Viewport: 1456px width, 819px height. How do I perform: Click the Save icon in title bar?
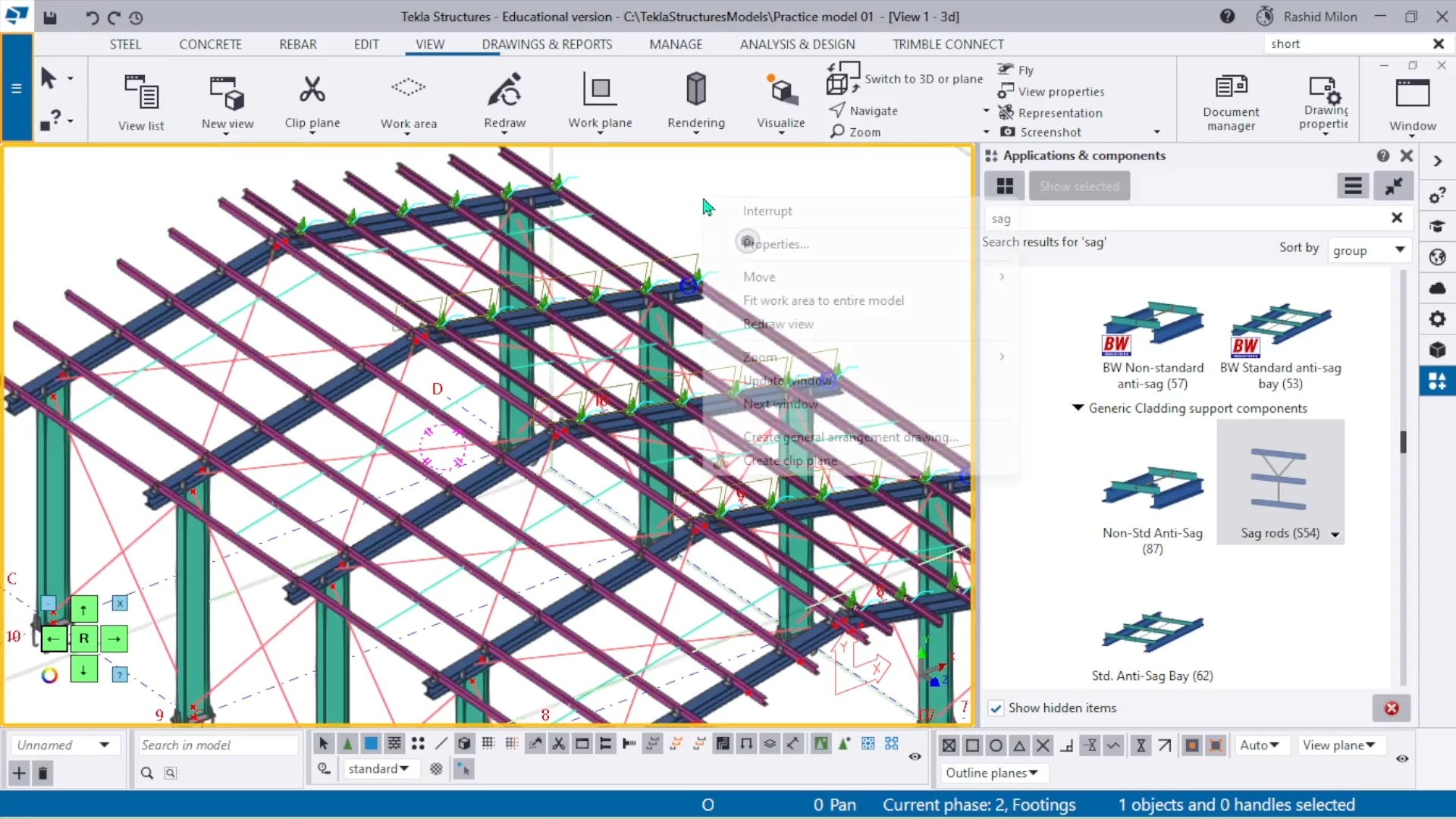(50, 17)
